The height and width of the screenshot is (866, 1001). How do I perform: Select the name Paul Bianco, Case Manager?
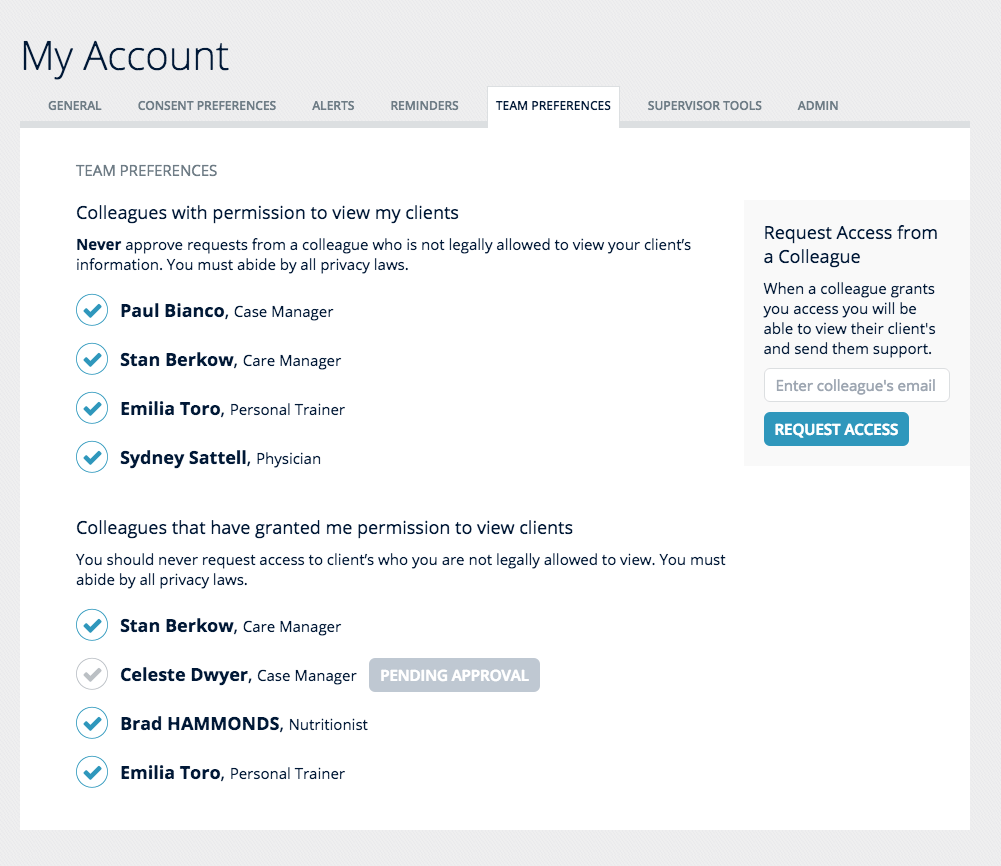point(226,310)
